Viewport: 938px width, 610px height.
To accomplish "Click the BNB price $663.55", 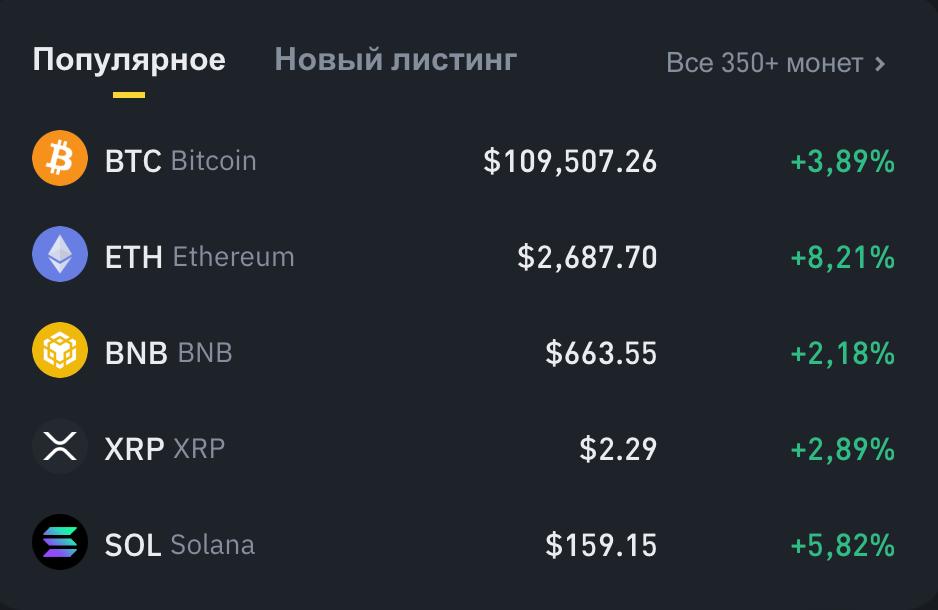I will click(601, 353).
